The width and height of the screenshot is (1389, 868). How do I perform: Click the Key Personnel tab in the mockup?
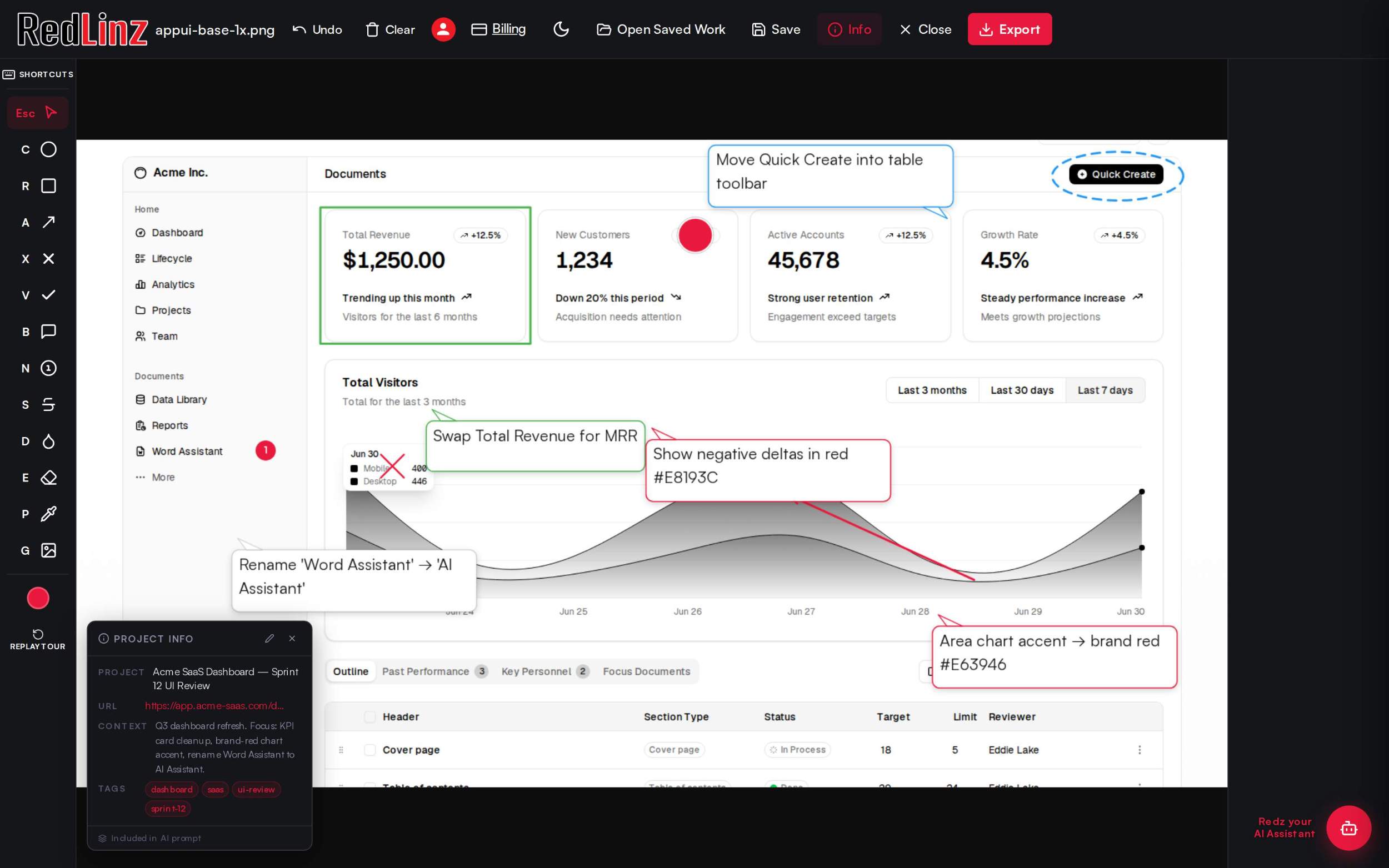pyautogui.click(x=545, y=671)
